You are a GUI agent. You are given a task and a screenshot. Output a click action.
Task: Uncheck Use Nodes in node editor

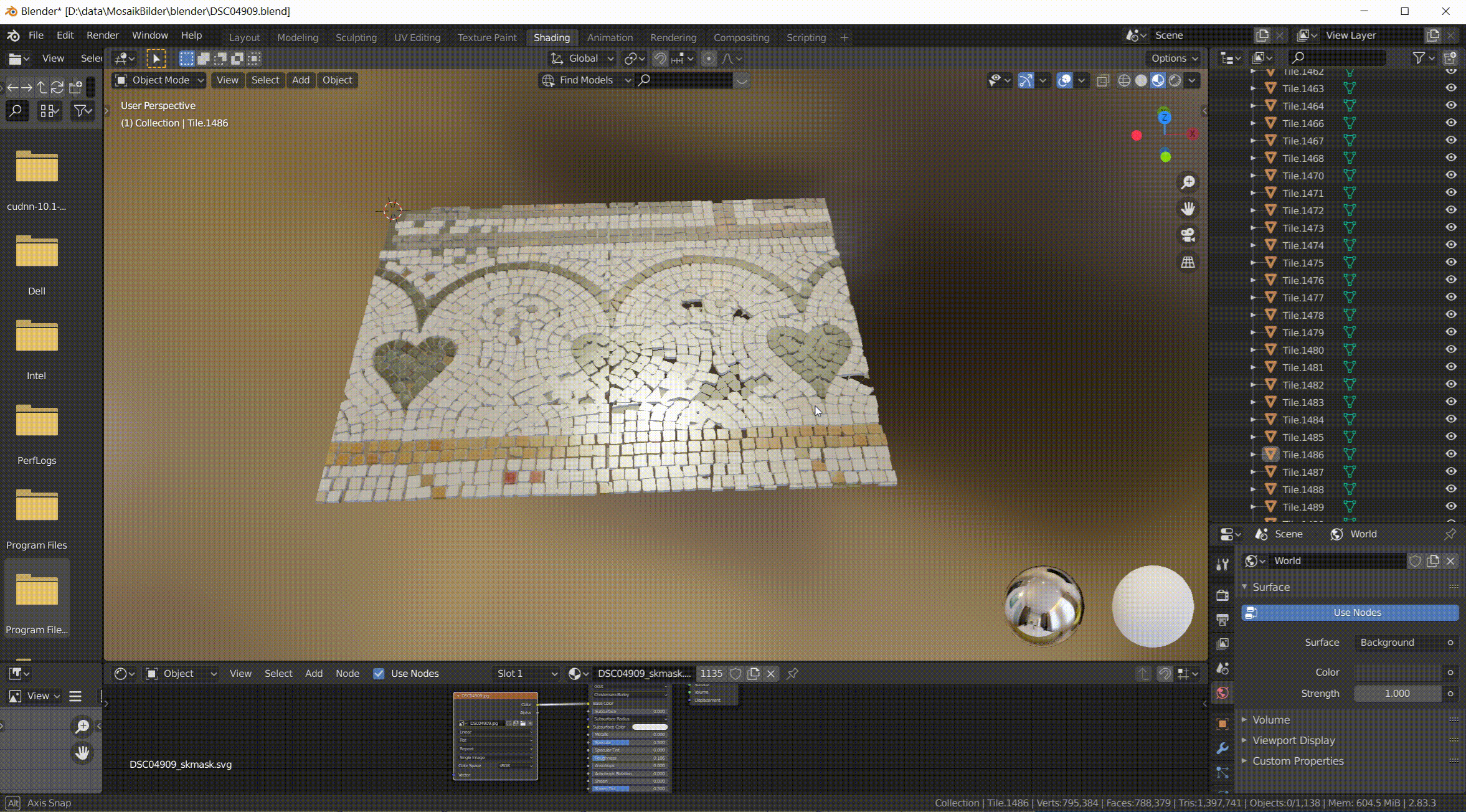379,673
